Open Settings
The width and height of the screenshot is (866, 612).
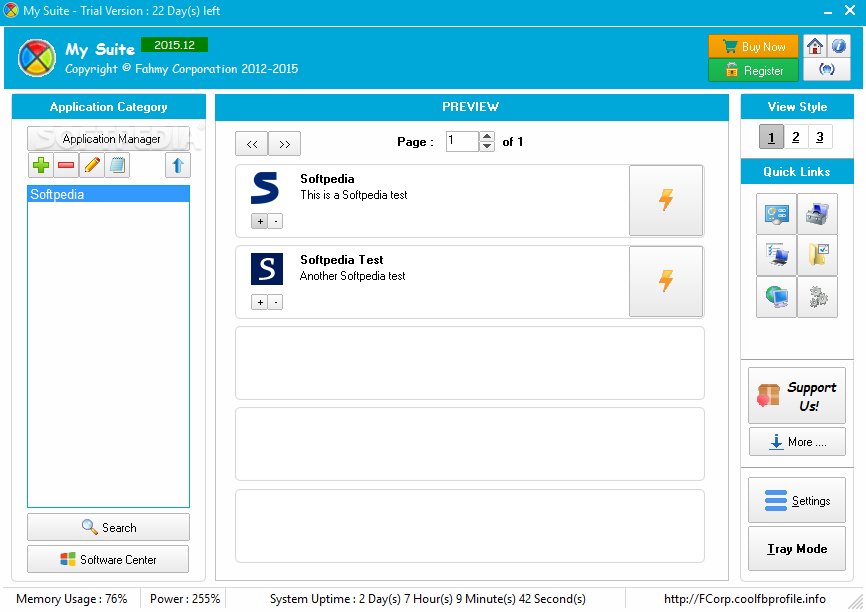point(797,500)
